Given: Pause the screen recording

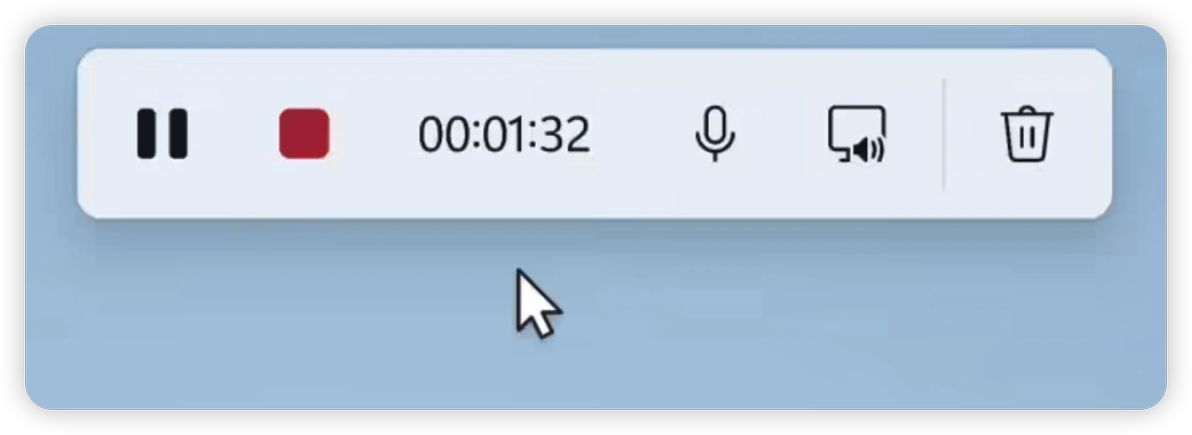Looking at the screenshot, I should click(162, 134).
